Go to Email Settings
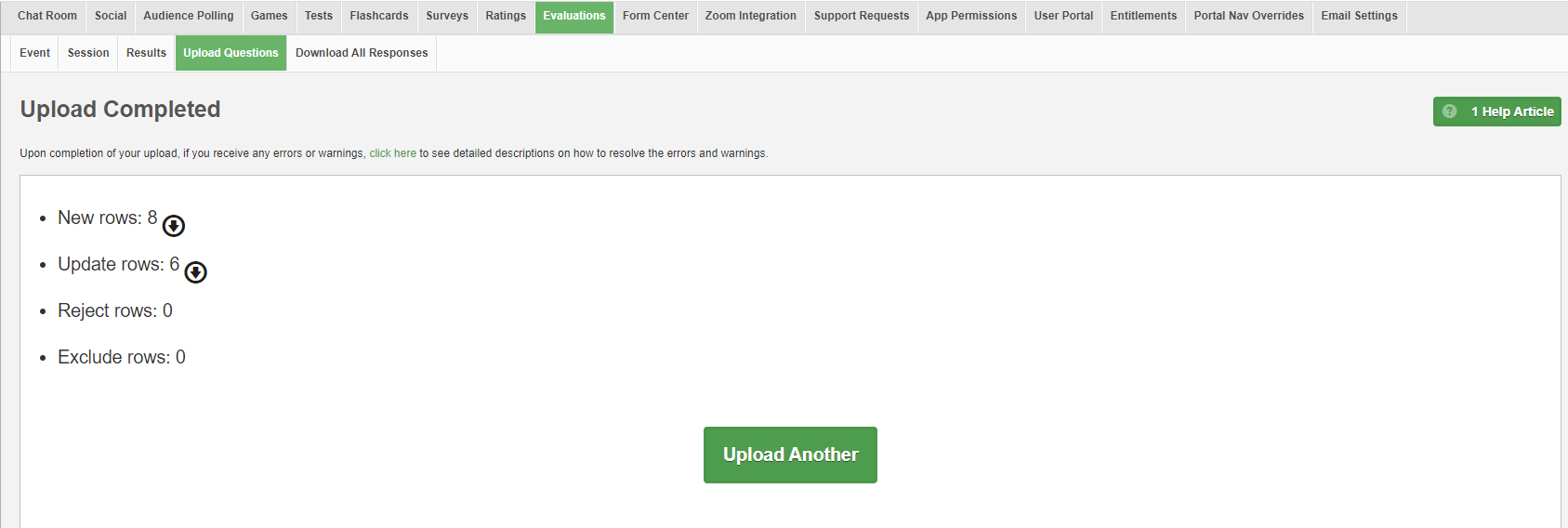 tap(1359, 16)
